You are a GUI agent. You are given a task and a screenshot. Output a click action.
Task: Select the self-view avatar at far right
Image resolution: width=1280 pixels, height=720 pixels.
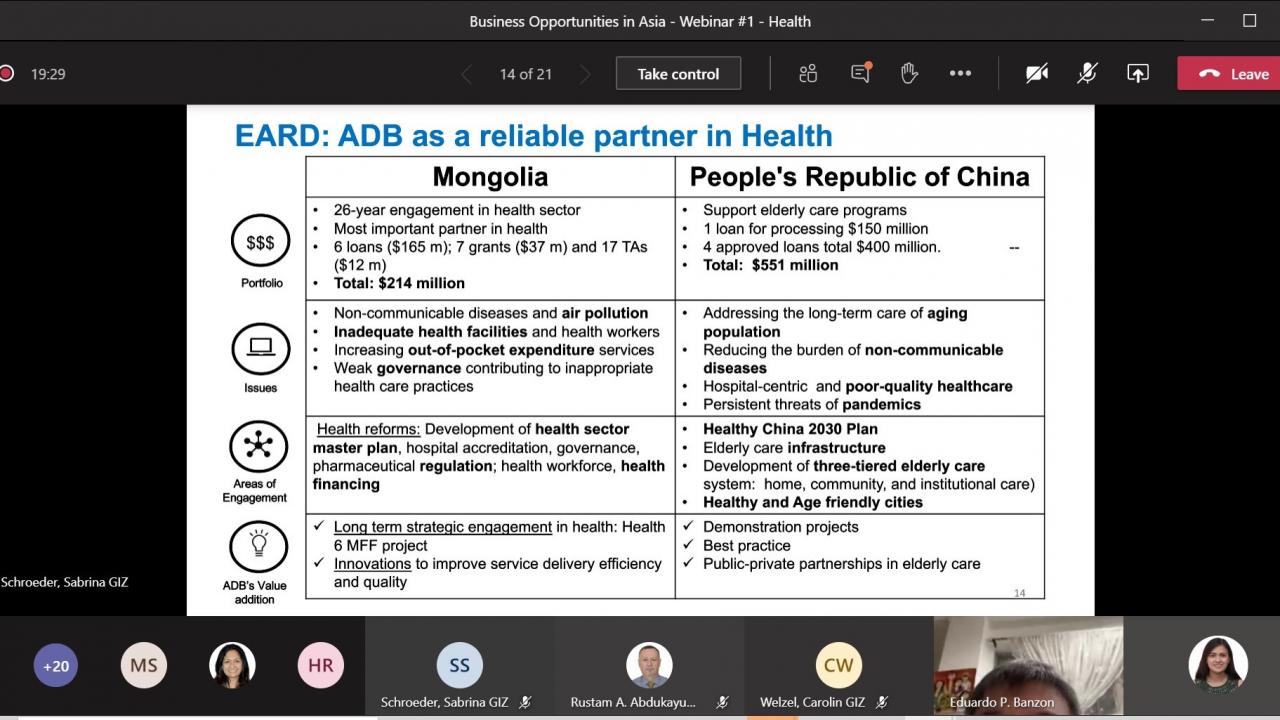point(1218,665)
